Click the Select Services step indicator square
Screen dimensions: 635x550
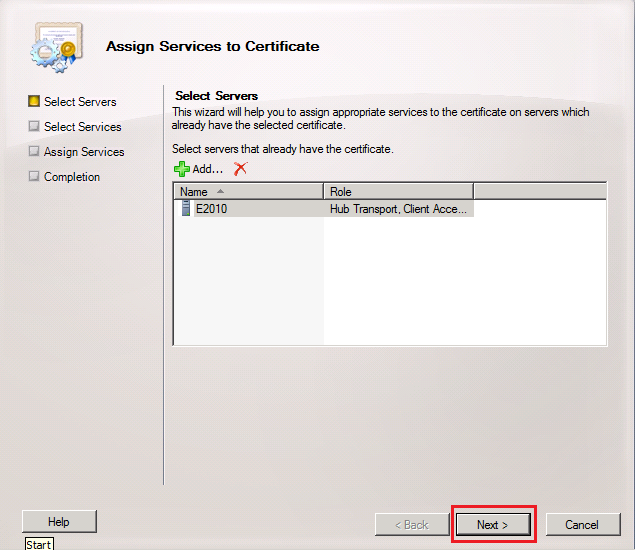coord(34,126)
